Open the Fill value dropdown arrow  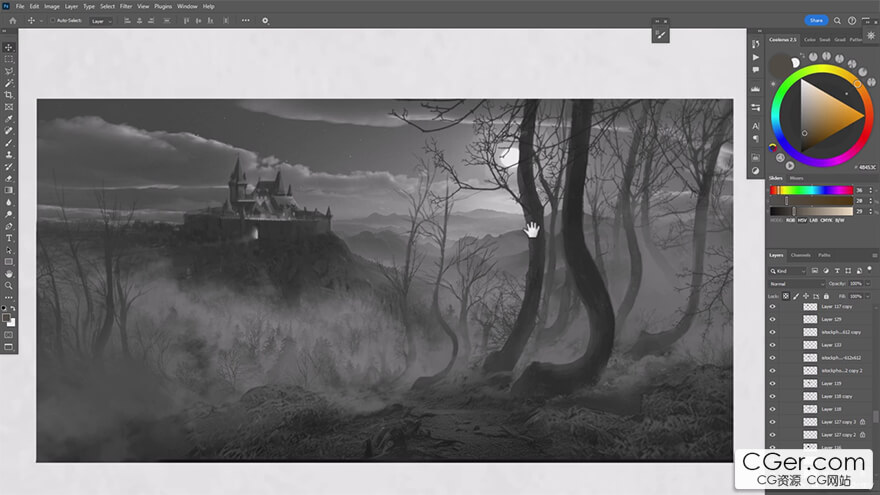pos(868,296)
